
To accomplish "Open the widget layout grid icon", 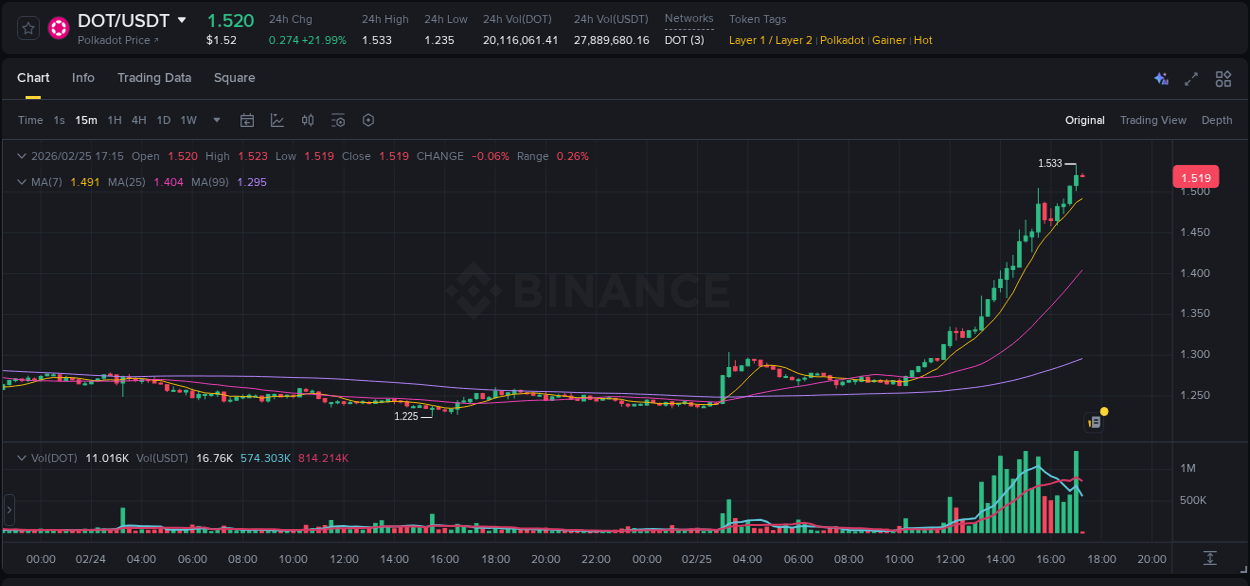I will coord(1221,78).
